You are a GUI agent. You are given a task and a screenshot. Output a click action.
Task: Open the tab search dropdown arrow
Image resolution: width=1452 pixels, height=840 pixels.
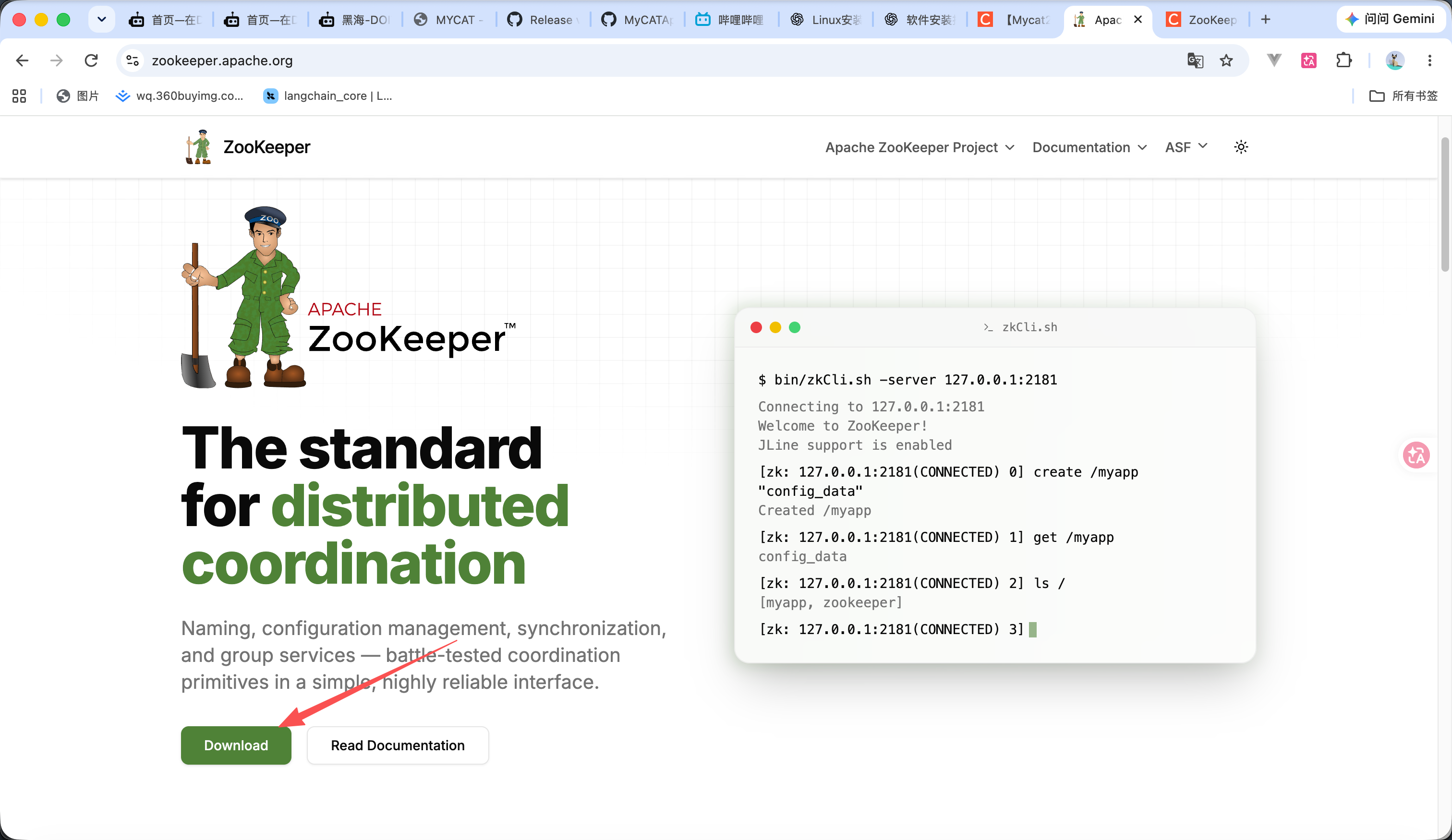[101, 20]
